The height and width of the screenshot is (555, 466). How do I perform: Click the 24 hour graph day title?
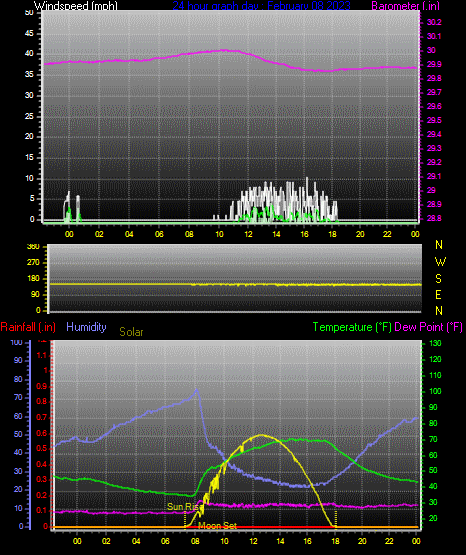coord(261,6)
